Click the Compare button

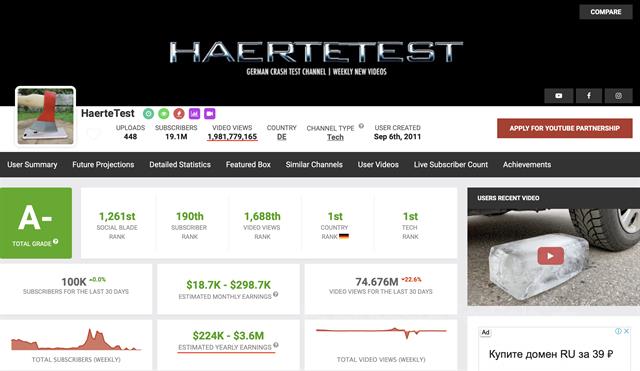pyautogui.click(x=606, y=12)
